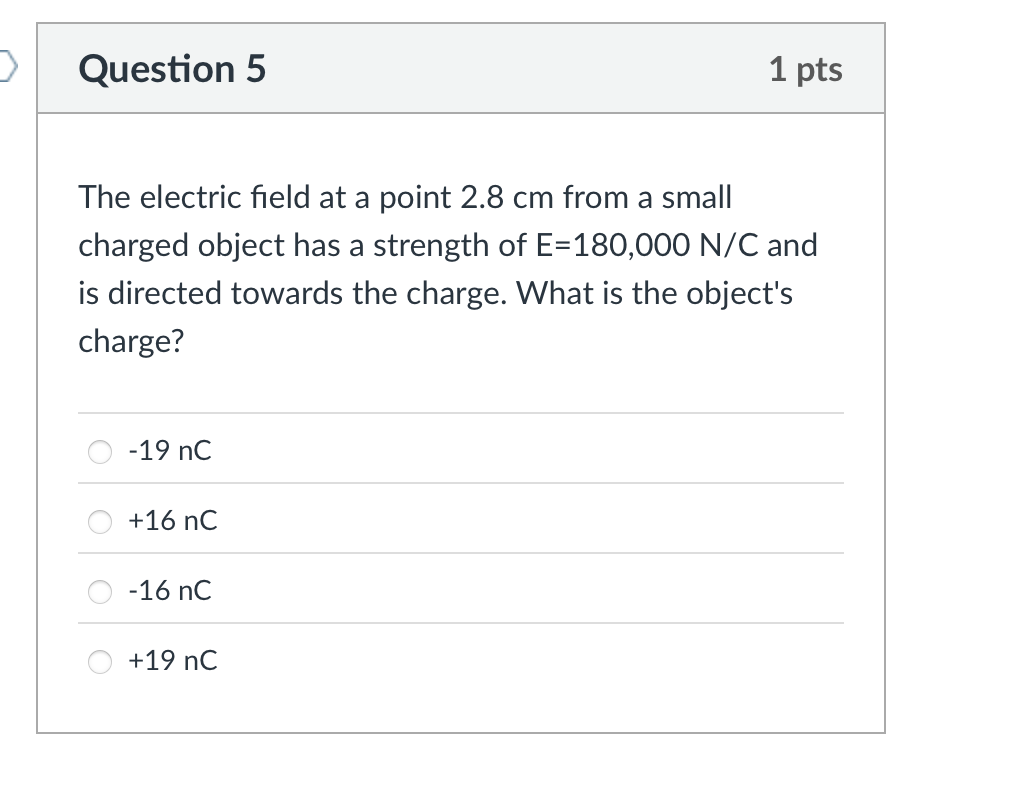Click the question header bar
This screenshot has height=806, width=1010.
pyautogui.click(x=500, y=68)
